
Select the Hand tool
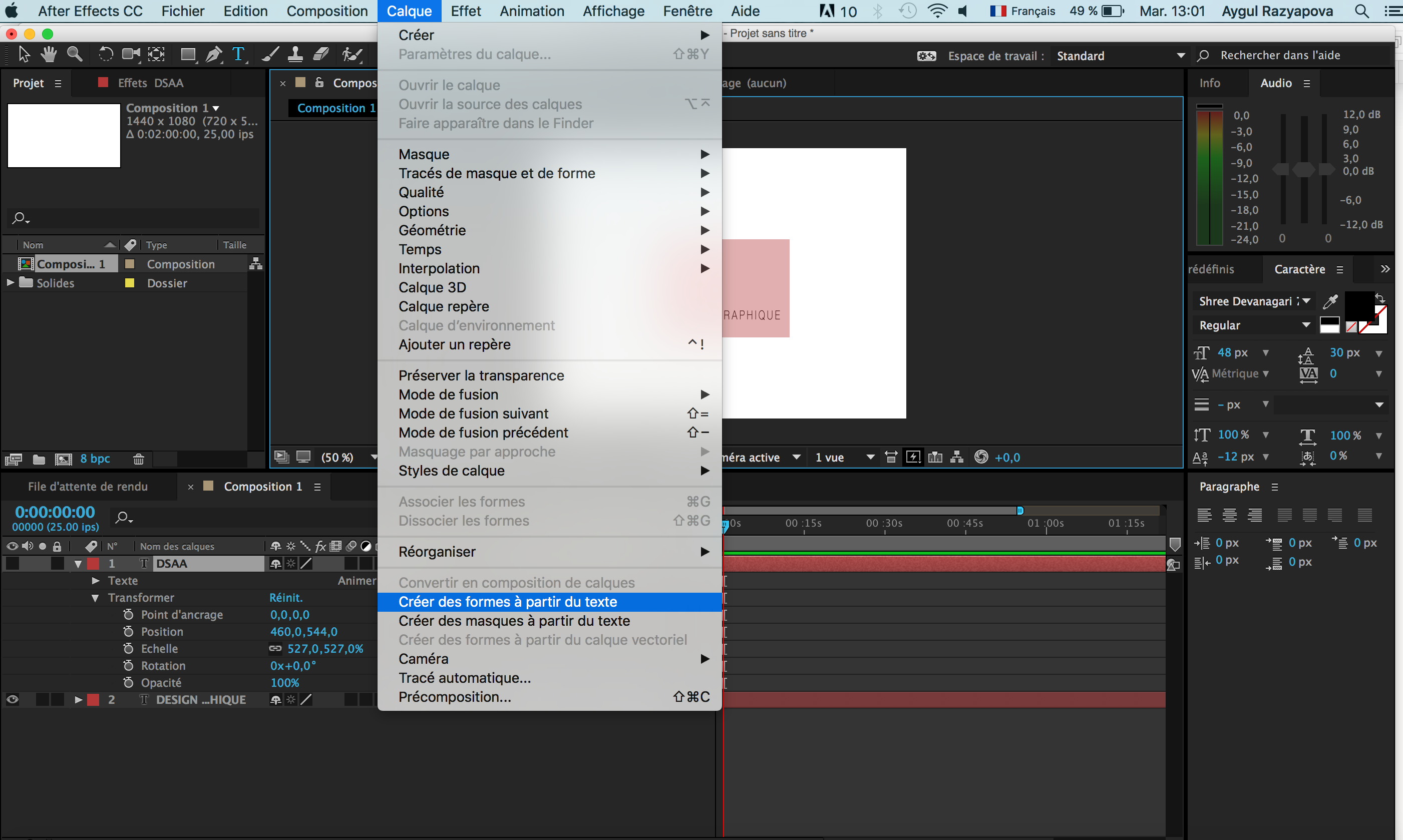49,55
